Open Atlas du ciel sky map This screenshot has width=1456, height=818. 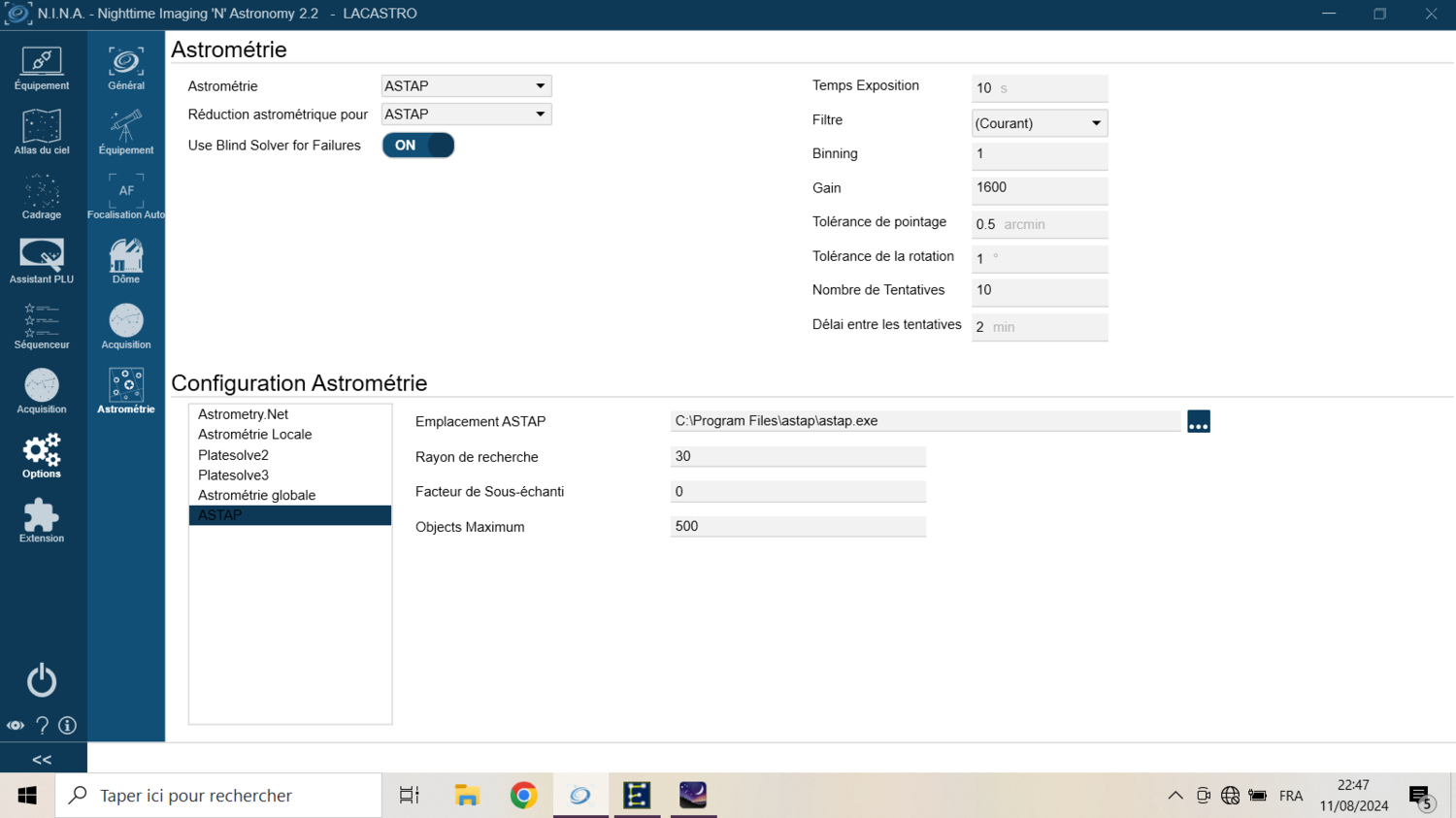[x=42, y=132]
